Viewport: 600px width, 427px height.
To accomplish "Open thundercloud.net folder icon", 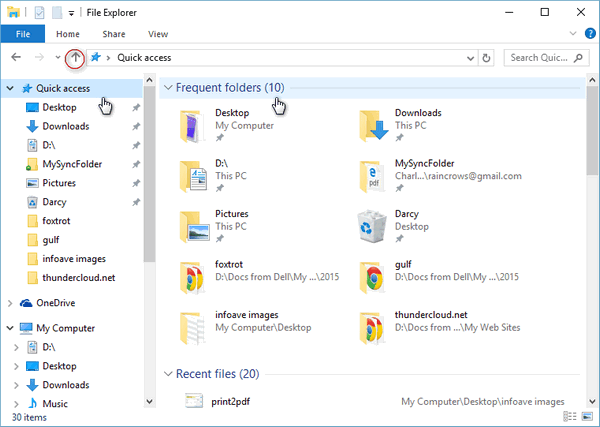I will click(x=372, y=328).
